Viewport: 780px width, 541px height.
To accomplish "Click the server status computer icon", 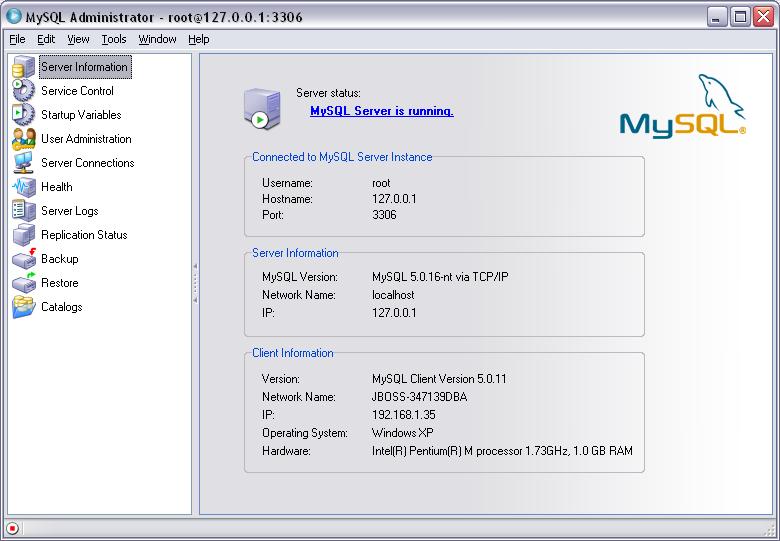I will point(262,109).
